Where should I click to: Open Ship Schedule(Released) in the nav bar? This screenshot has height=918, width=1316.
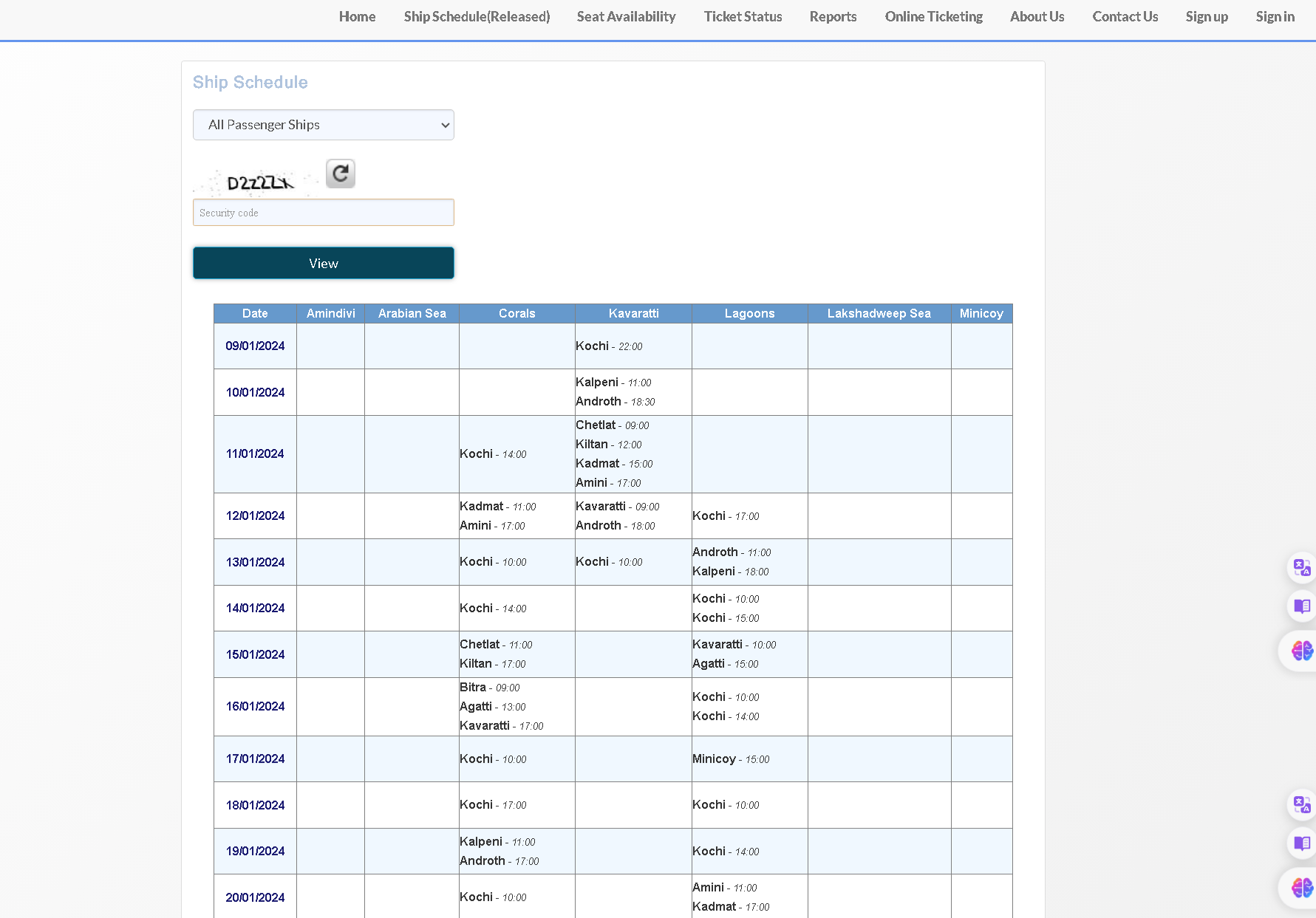(x=477, y=16)
